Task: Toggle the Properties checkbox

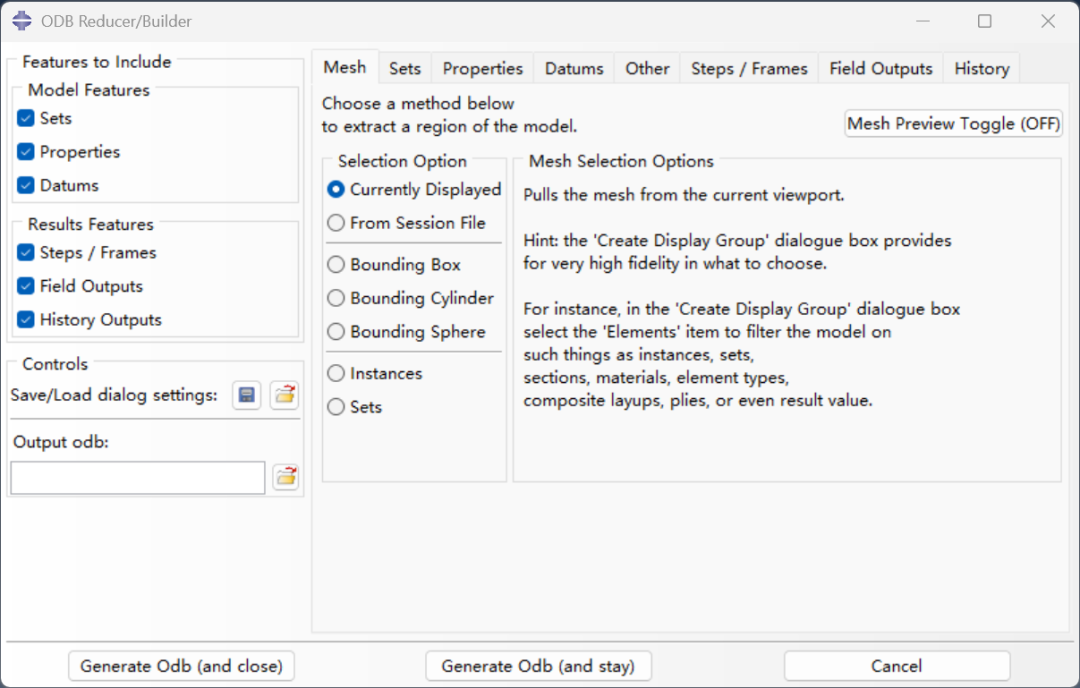Action: 26,152
